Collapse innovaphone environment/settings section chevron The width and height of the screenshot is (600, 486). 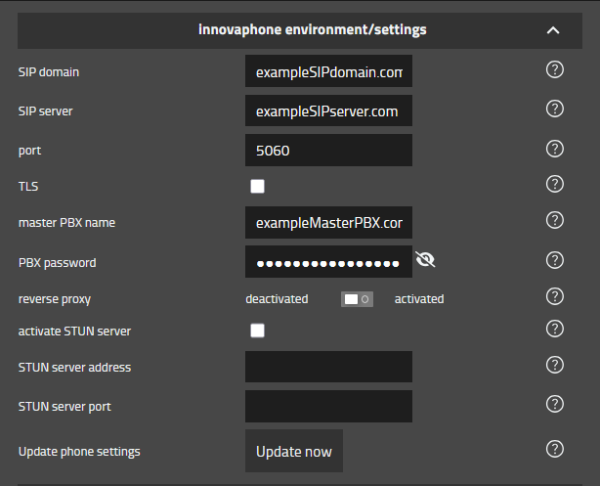pos(553,30)
